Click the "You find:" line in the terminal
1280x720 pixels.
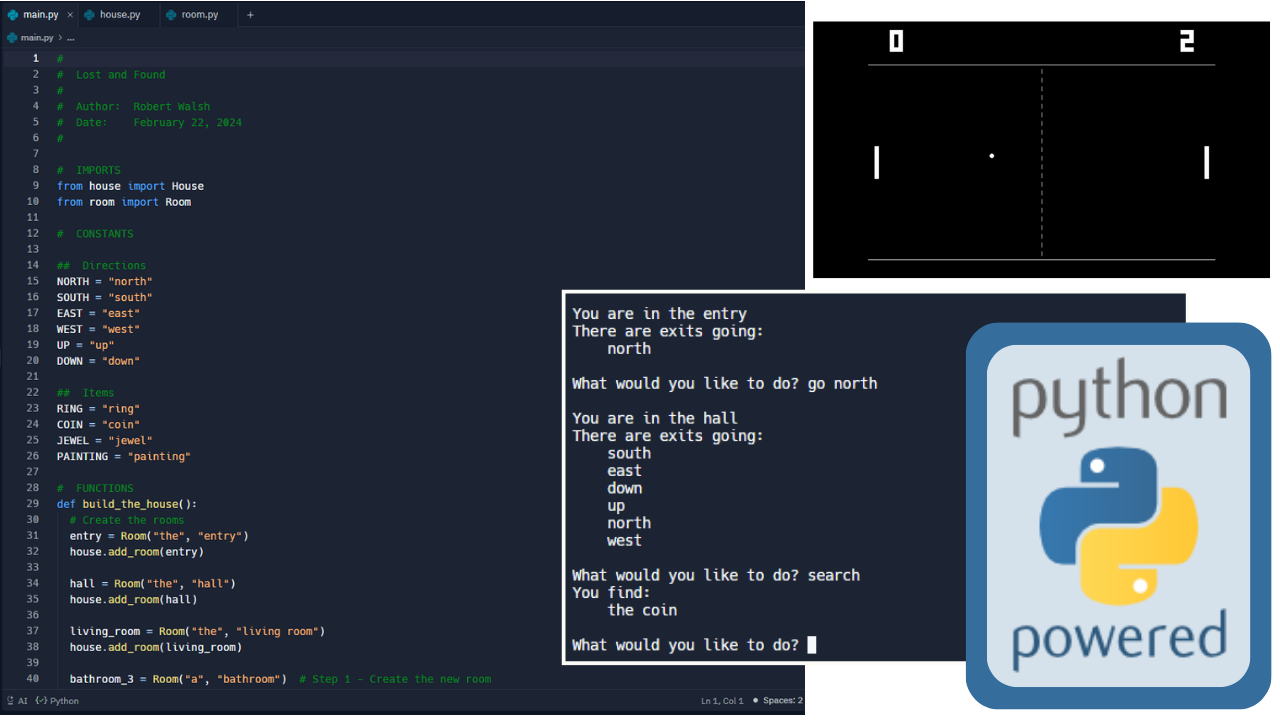point(611,593)
